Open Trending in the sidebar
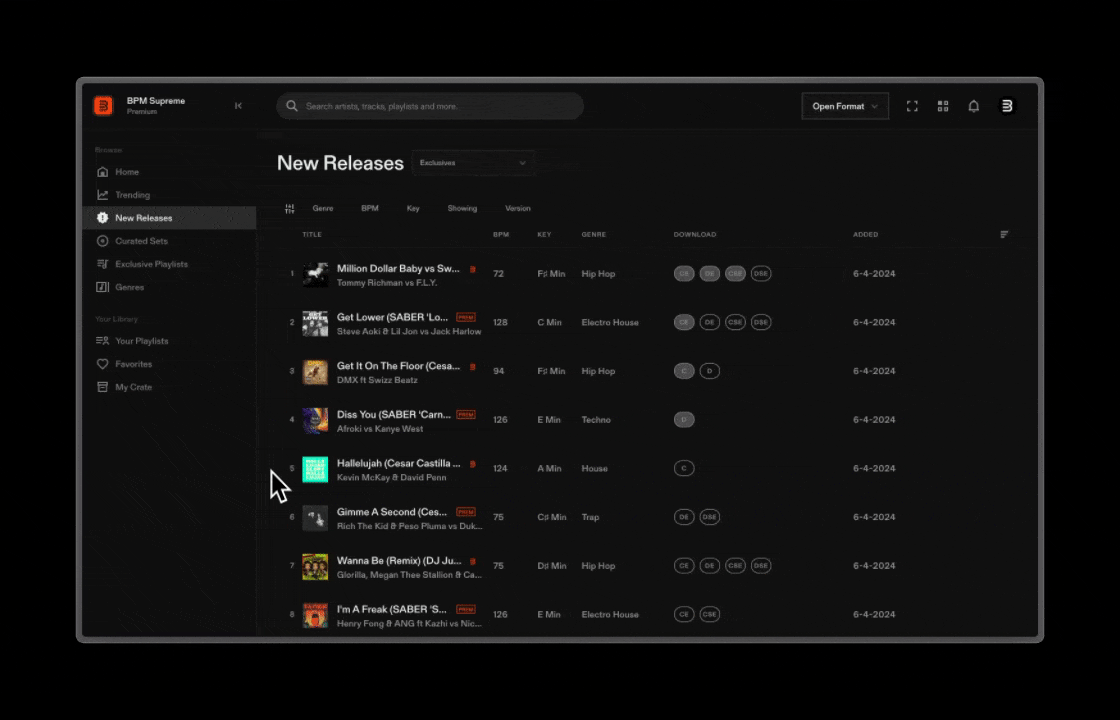 click(132, 195)
